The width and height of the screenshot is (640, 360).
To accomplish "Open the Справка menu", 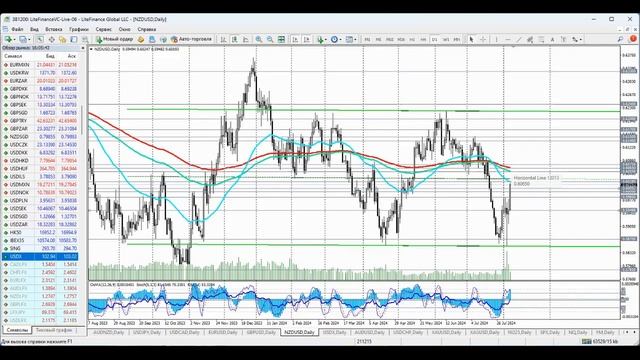I will tap(147, 29).
